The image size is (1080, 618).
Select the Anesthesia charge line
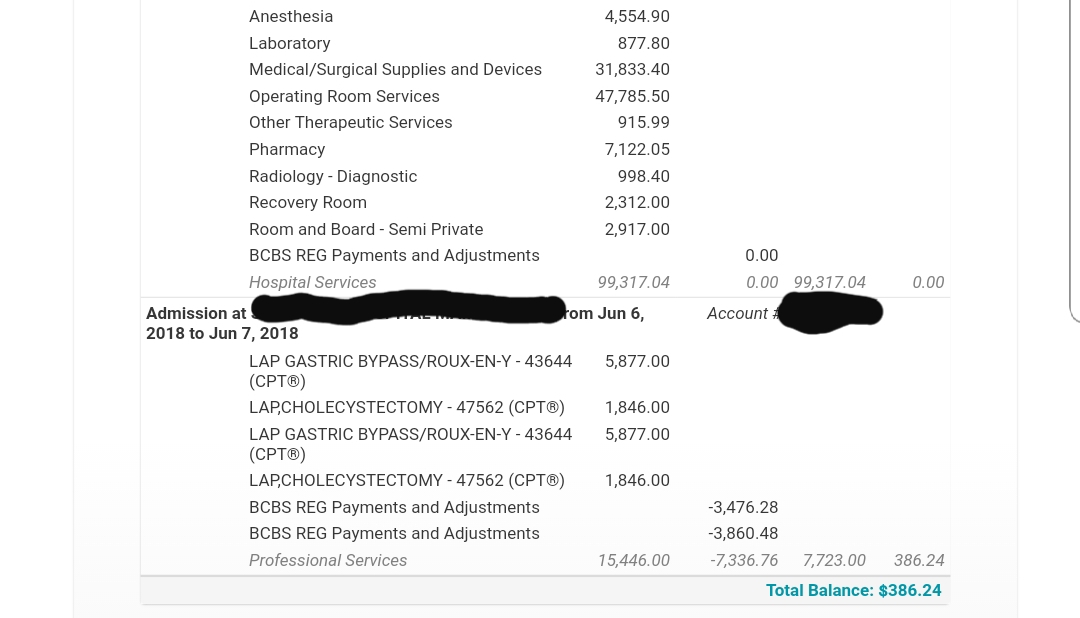[x=545, y=17]
